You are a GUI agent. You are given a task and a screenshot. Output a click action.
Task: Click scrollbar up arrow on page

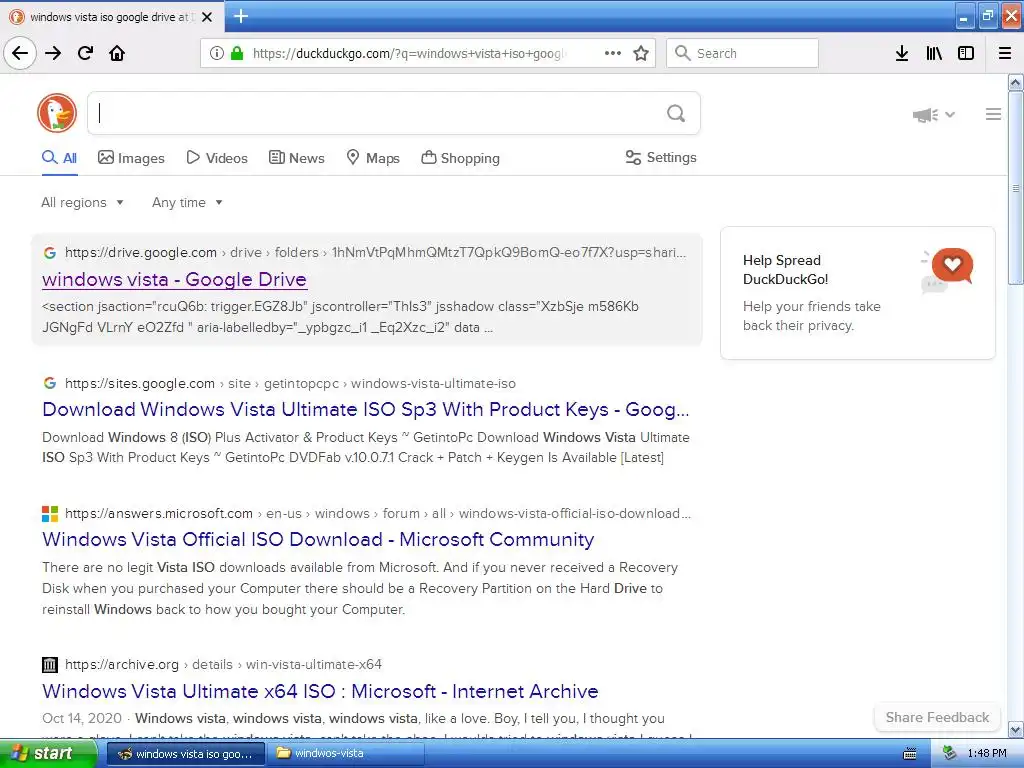[1015, 83]
